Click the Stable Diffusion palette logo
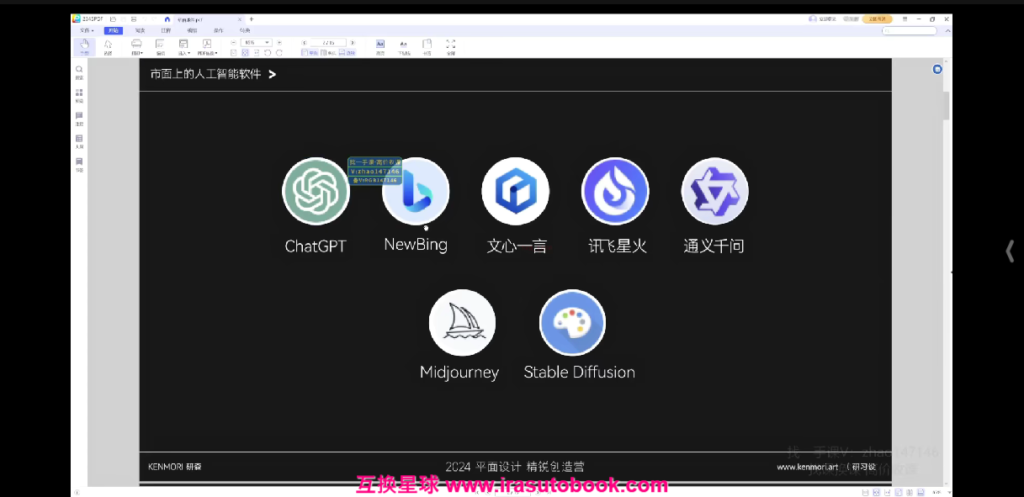The height and width of the screenshot is (497, 1024). coord(573,323)
